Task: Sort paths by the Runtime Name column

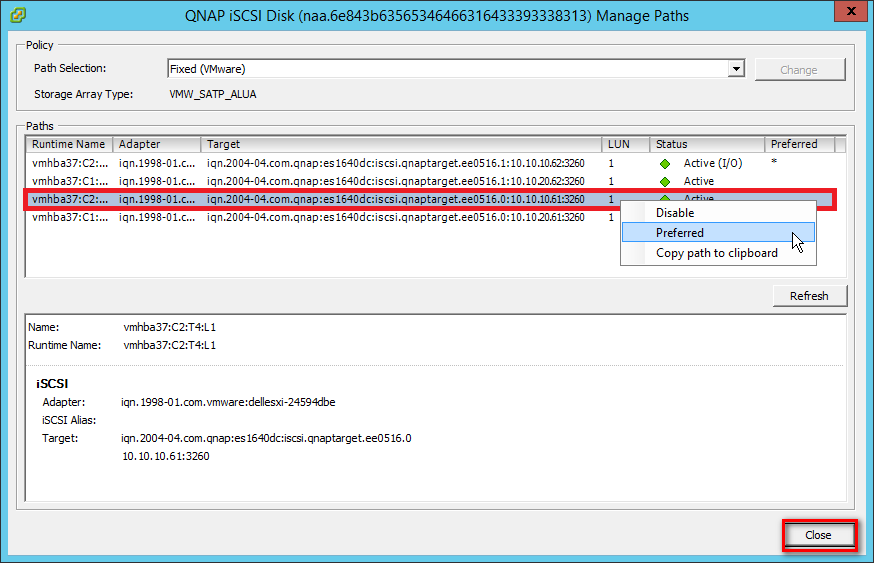Action: [68, 144]
